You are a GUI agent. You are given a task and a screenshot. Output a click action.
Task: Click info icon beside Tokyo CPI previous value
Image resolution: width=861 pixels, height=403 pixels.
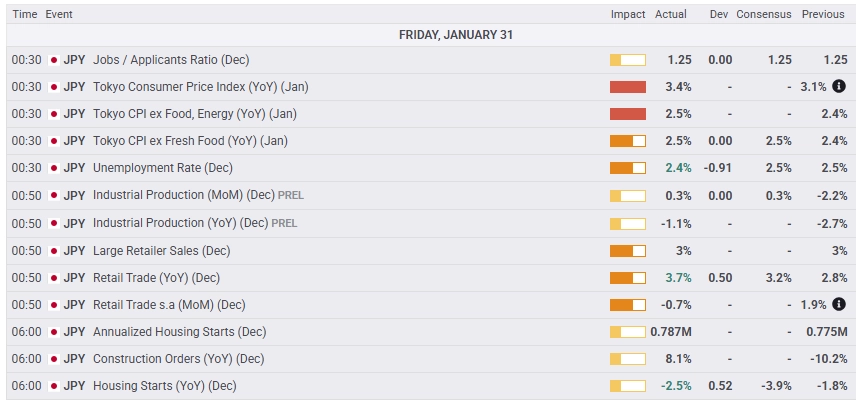[x=838, y=86]
